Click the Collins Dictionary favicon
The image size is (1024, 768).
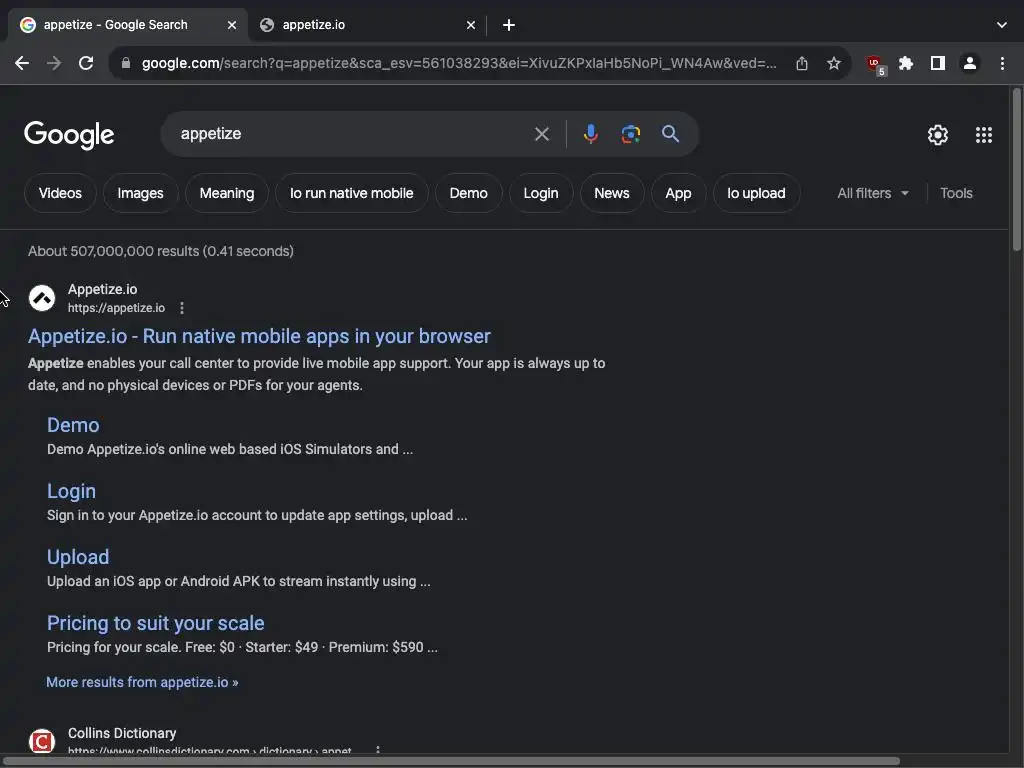42,742
